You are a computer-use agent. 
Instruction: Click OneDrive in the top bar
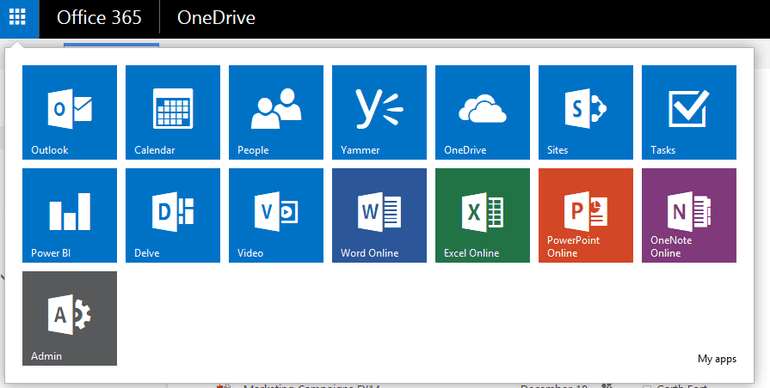tap(216, 18)
